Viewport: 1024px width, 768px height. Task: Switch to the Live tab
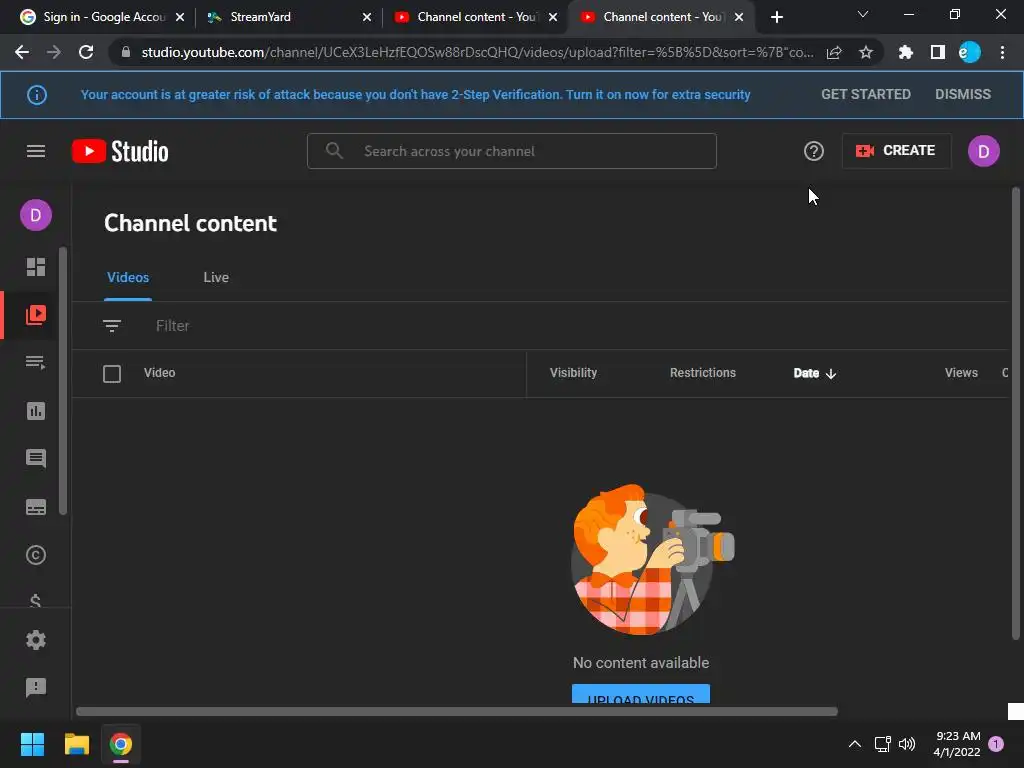tap(216, 278)
